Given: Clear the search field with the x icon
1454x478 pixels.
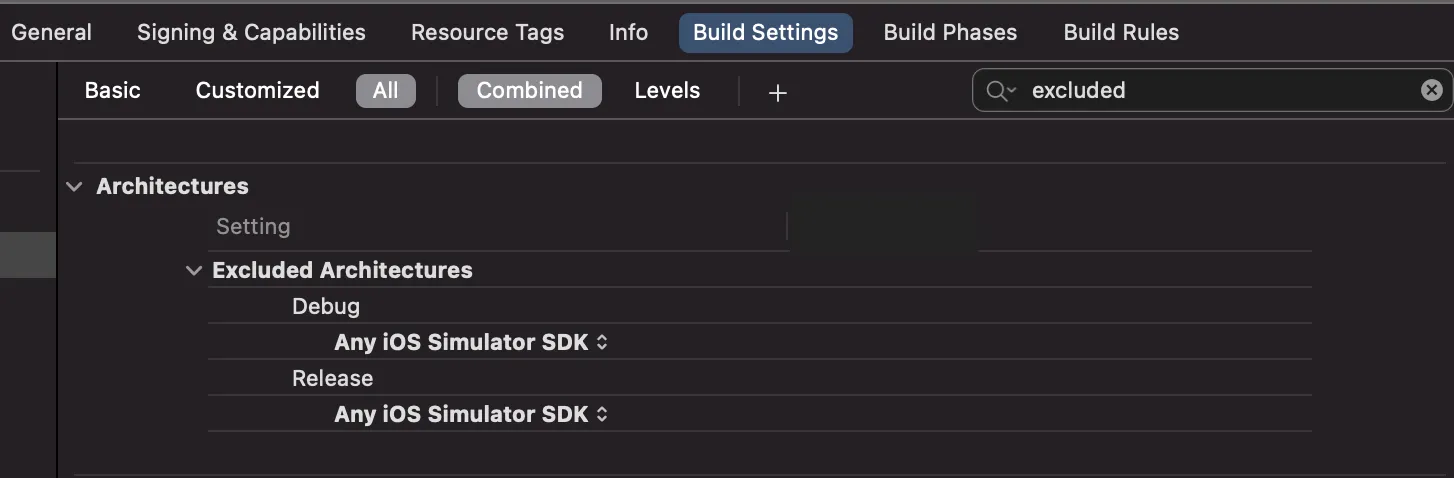Looking at the screenshot, I should (1431, 90).
